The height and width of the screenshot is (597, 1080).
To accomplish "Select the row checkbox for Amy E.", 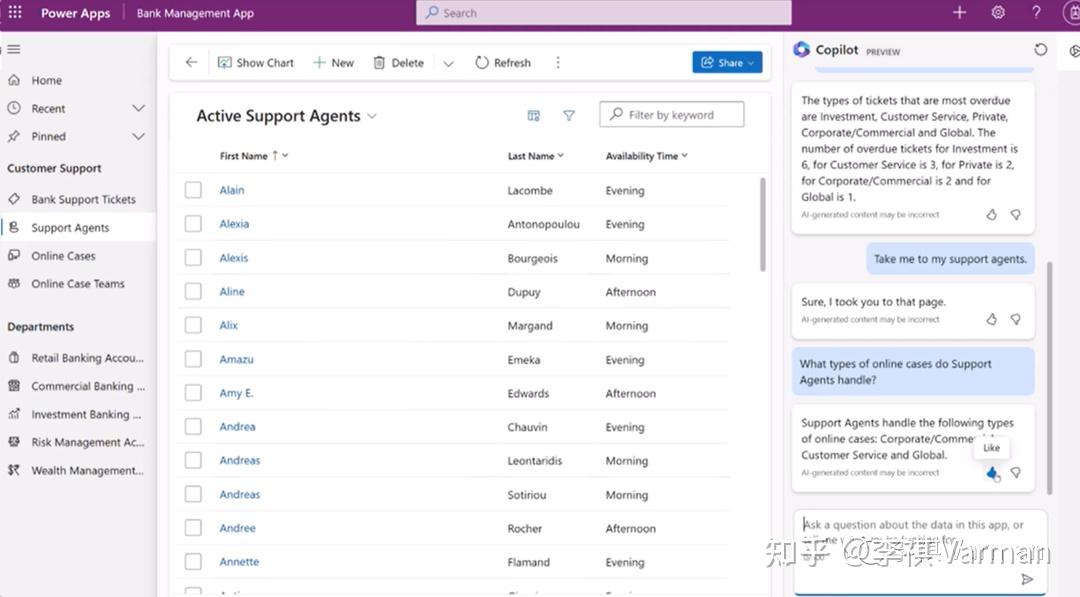I will [193, 393].
